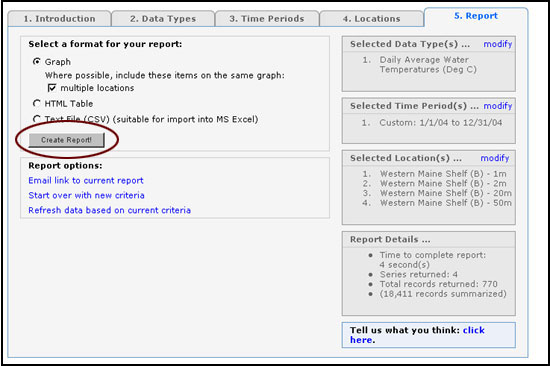This screenshot has width=550, height=366.
Task: Modify the Selected Data Type(s)
Action: pos(498,44)
